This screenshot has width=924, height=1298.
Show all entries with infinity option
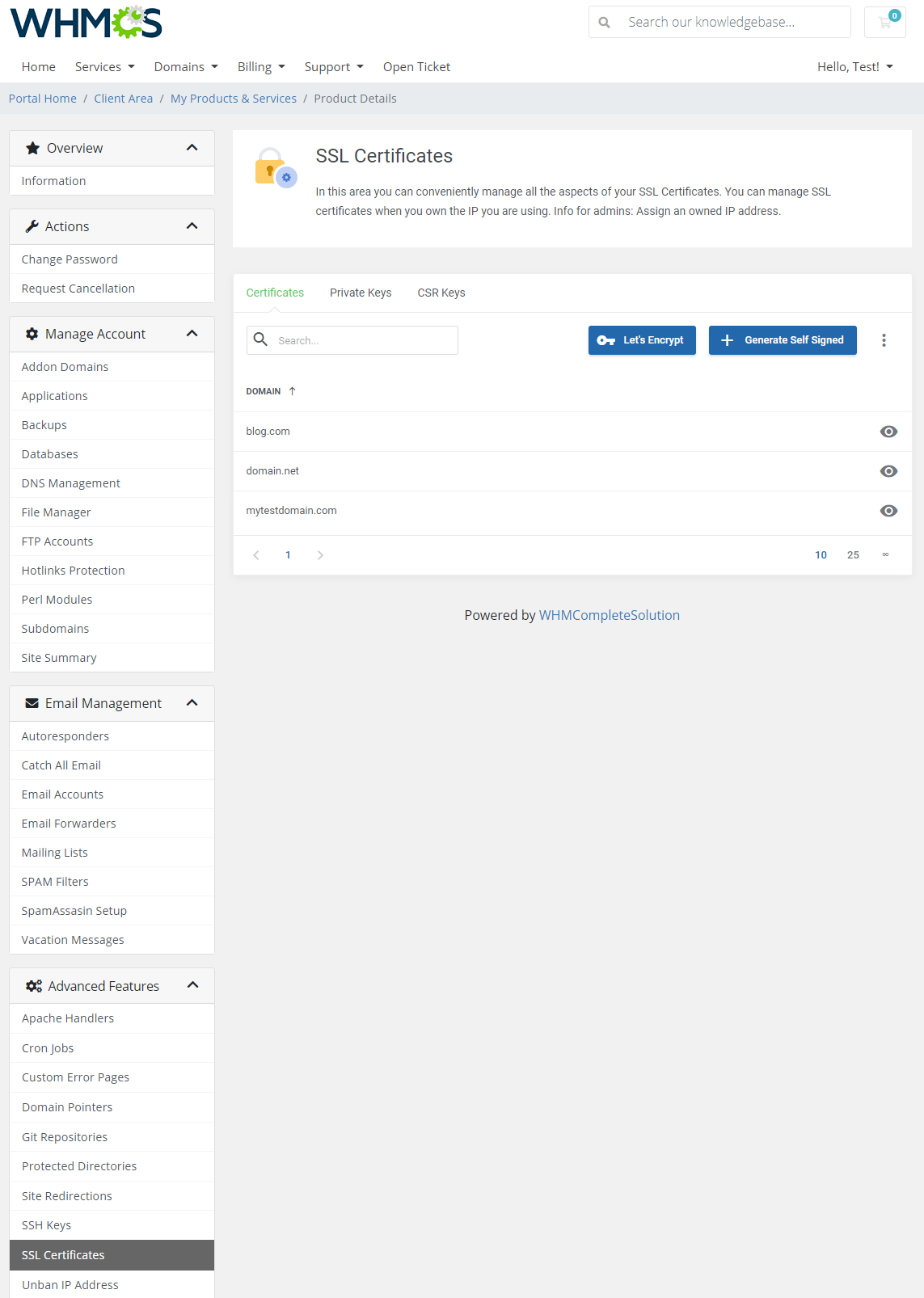pos(885,554)
